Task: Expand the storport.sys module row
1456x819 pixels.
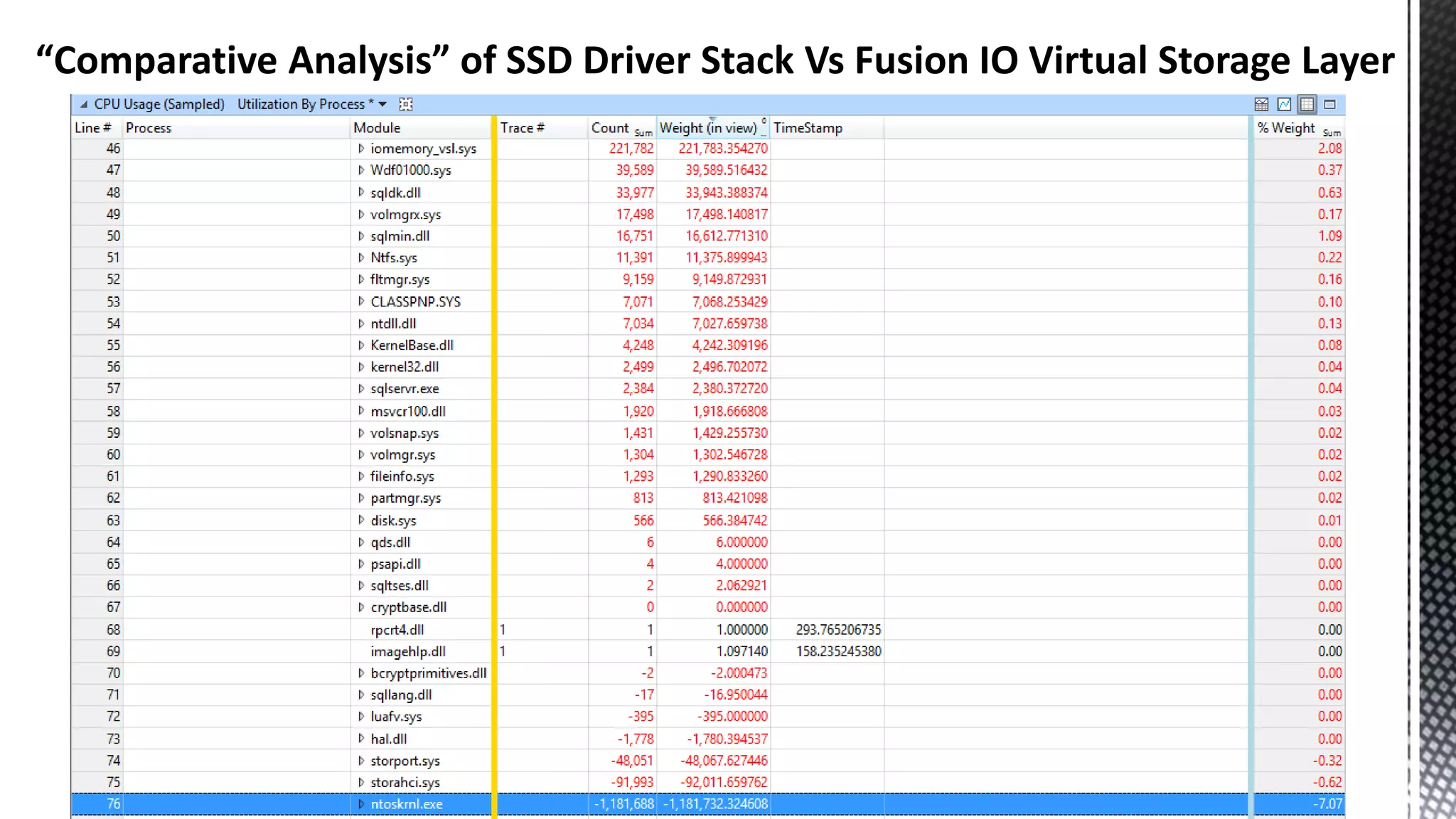Action: point(361,761)
